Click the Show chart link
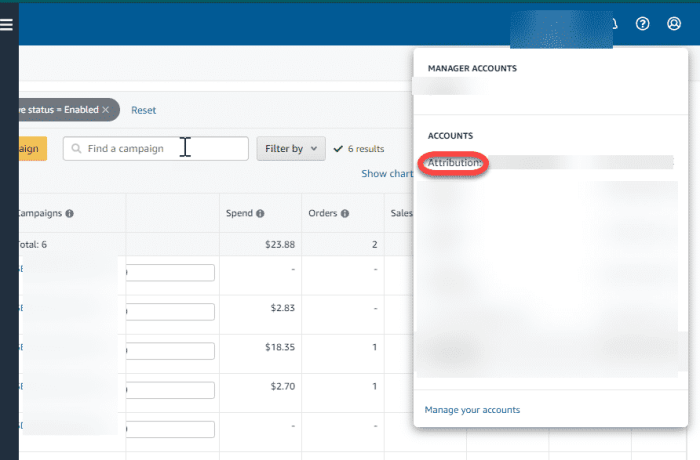The height and width of the screenshot is (460, 700). pyautogui.click(x=386, y=174)
